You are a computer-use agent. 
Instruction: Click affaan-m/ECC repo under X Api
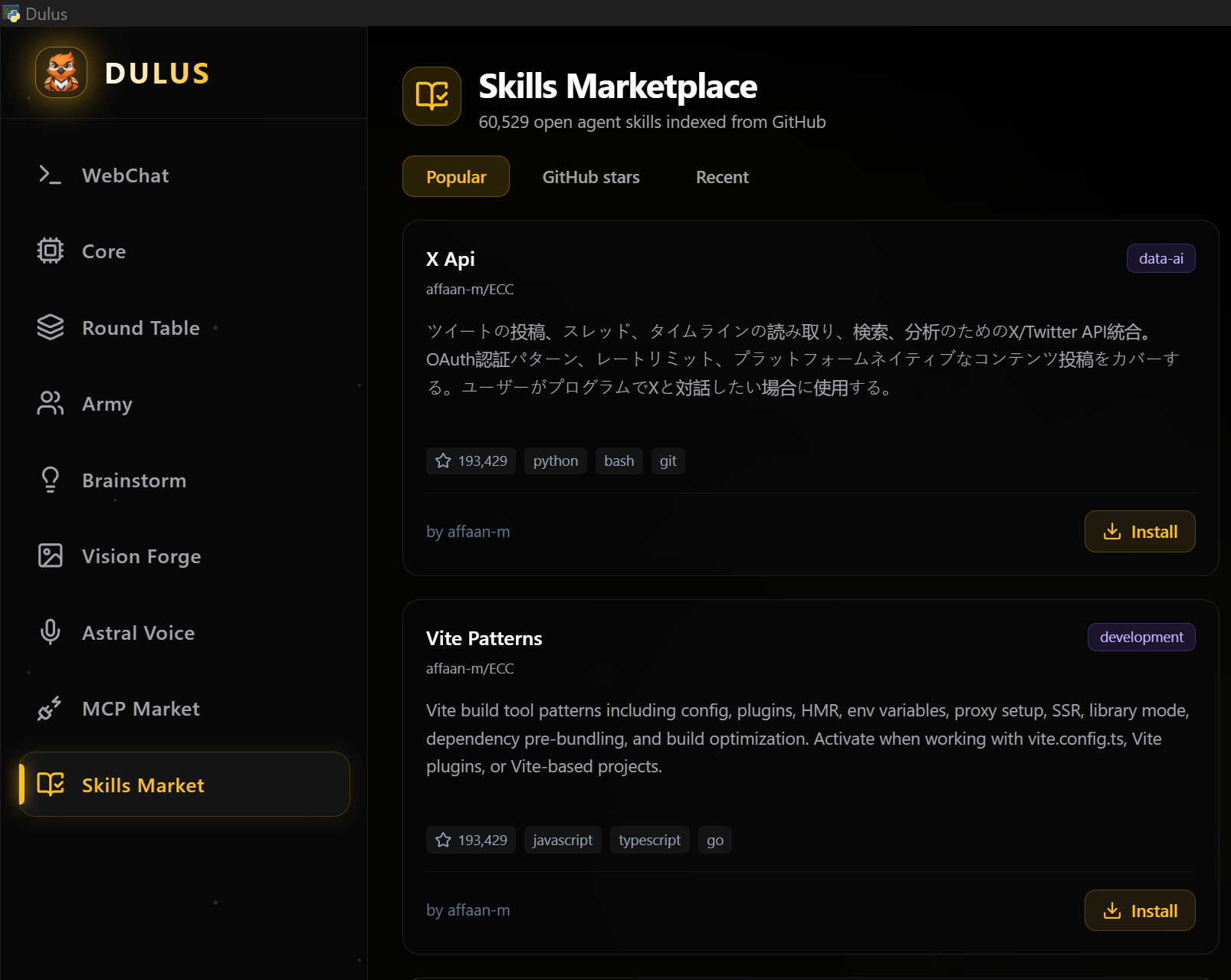[470, 290]
